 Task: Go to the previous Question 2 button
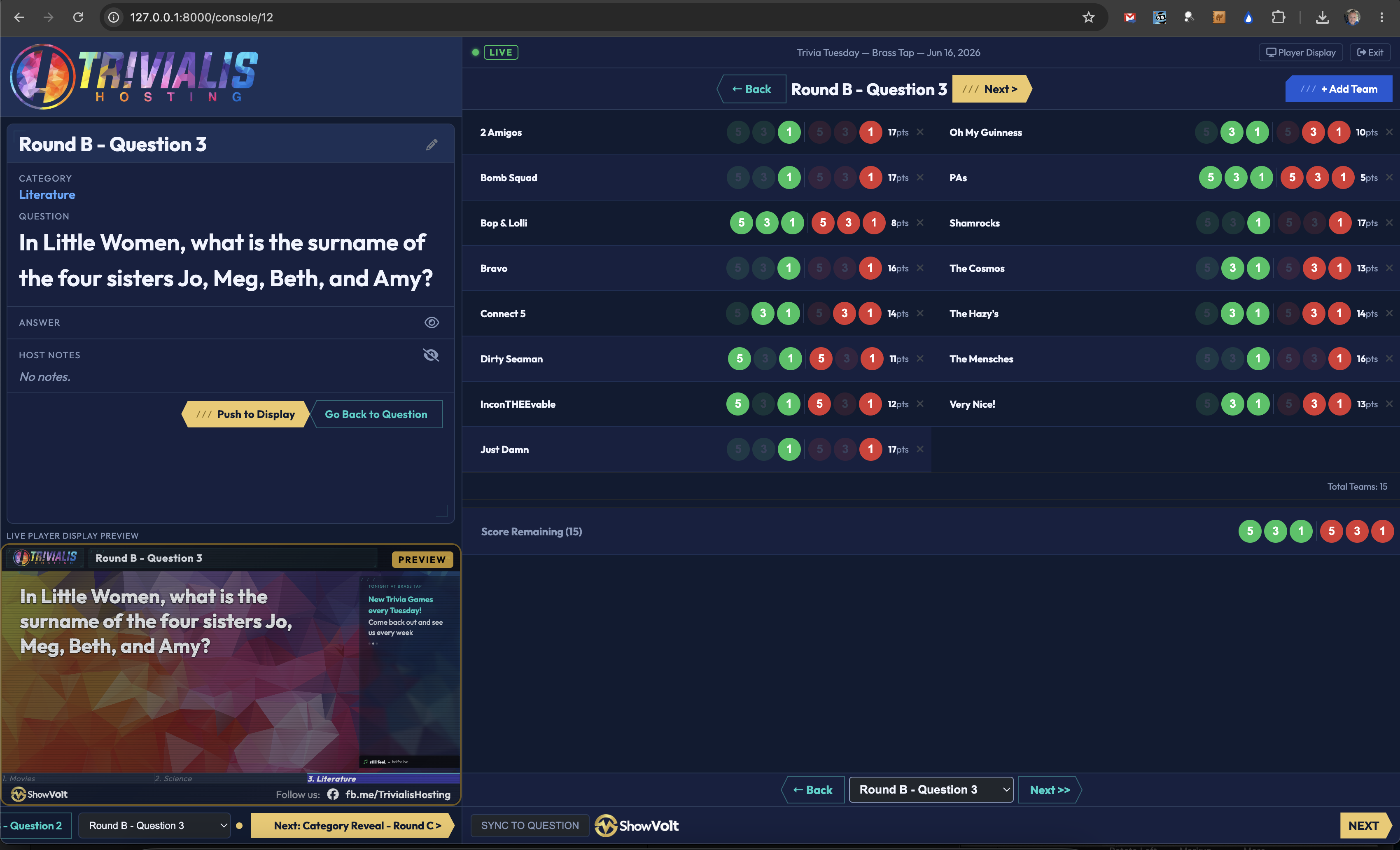click(35, 826)
